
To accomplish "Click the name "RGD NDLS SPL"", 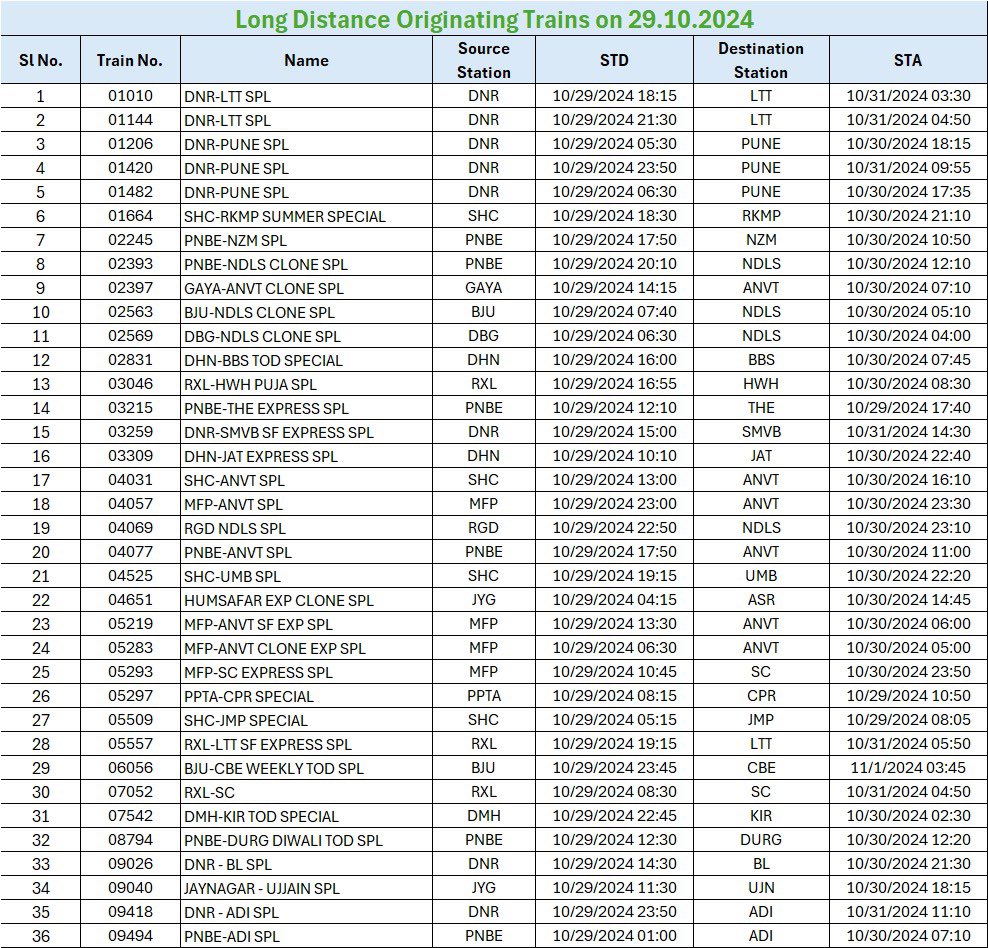I will [x=234, y=528].
